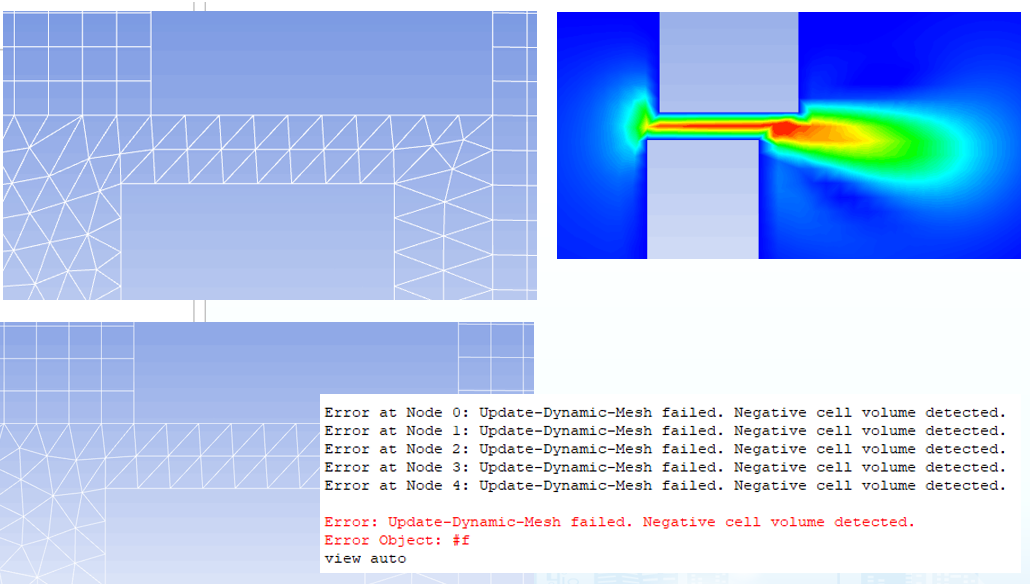This screenshot has width=1030, height=584.
Task: Click the 'Error at Node 4' console line
Action: click(665, 485)
